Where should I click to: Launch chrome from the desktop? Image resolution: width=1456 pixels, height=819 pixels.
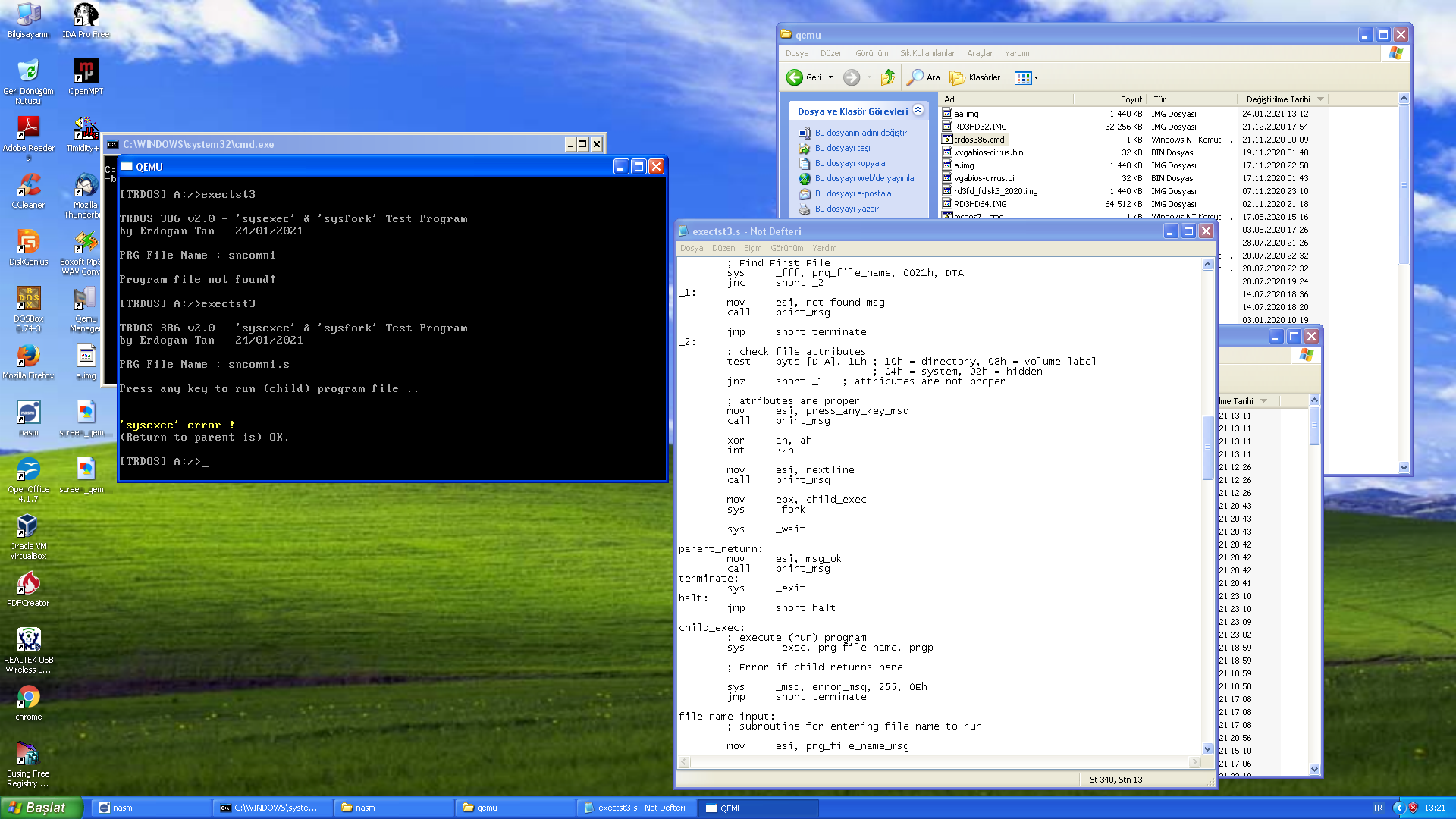(x=29, y=703)
